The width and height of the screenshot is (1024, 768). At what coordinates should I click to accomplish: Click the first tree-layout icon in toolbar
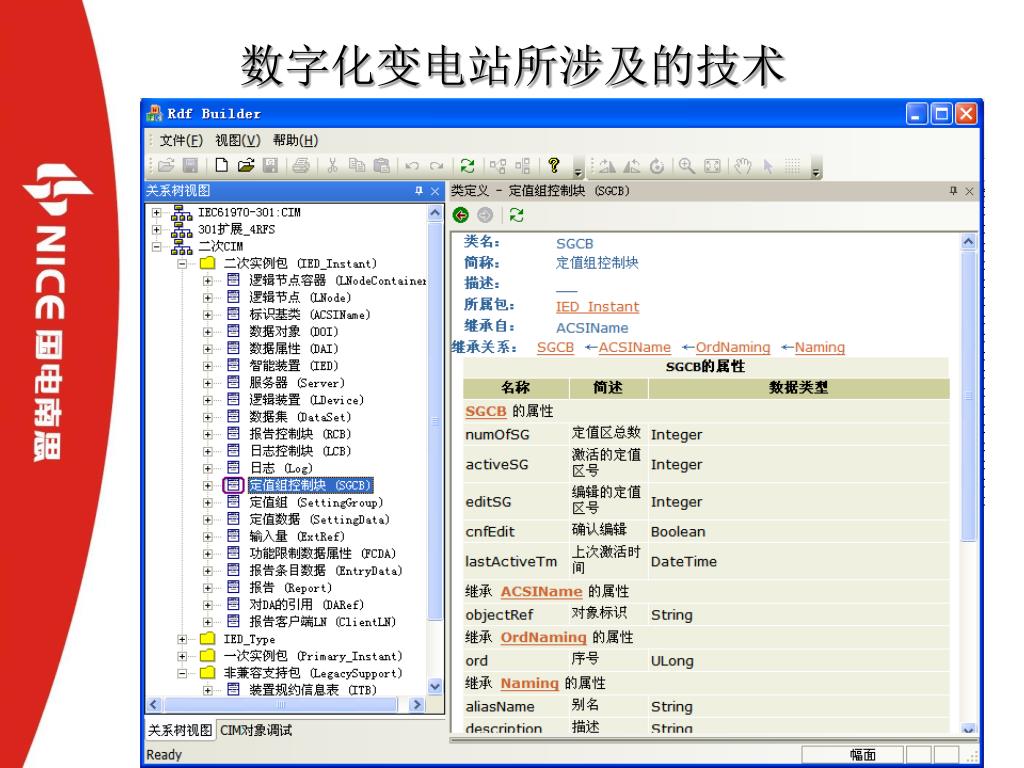coord(498,166)
